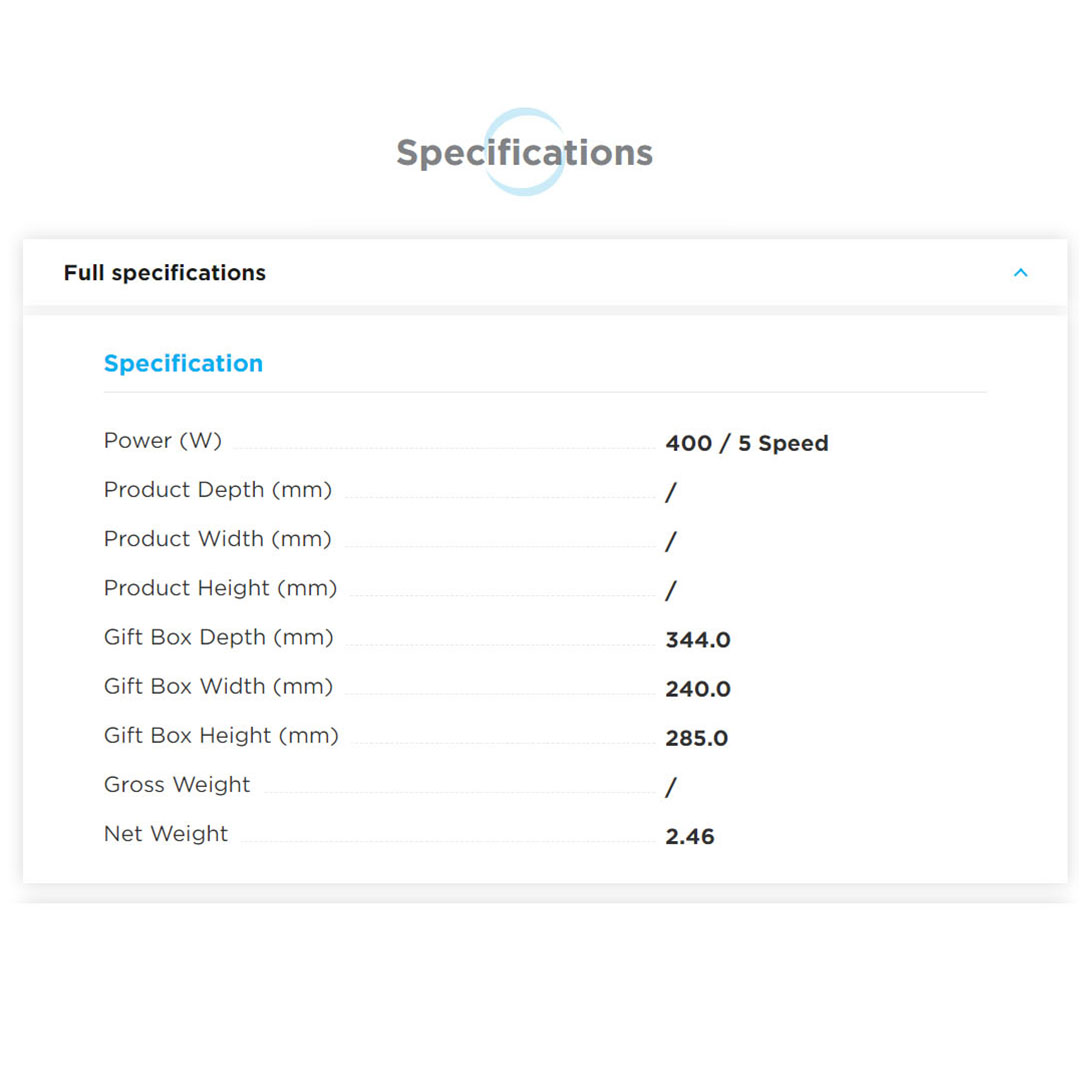1080x1080 pixels.
Task: Click the slash value beside Gross Weight
Action: (671, 788)
